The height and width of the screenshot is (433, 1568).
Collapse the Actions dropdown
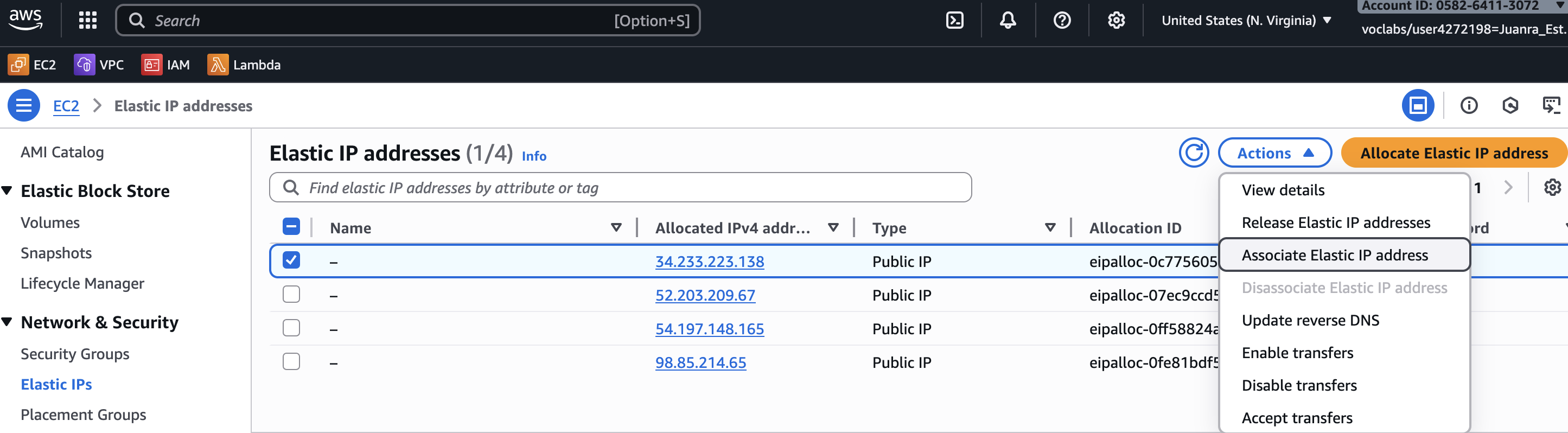coord(1274,153)
